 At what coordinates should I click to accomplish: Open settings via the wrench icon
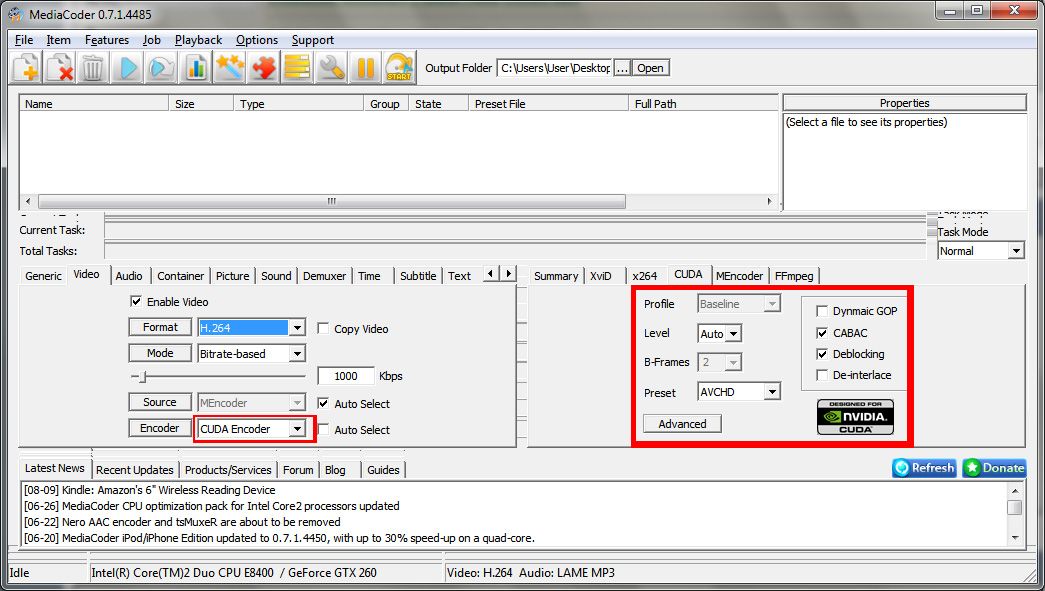(x=332, y=67)
